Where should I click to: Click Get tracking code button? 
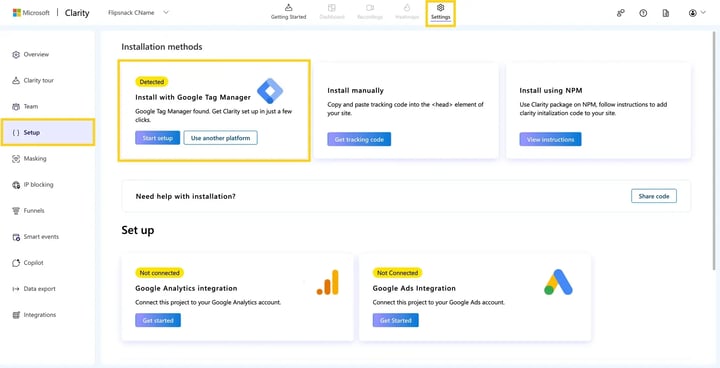coord(359,139)
